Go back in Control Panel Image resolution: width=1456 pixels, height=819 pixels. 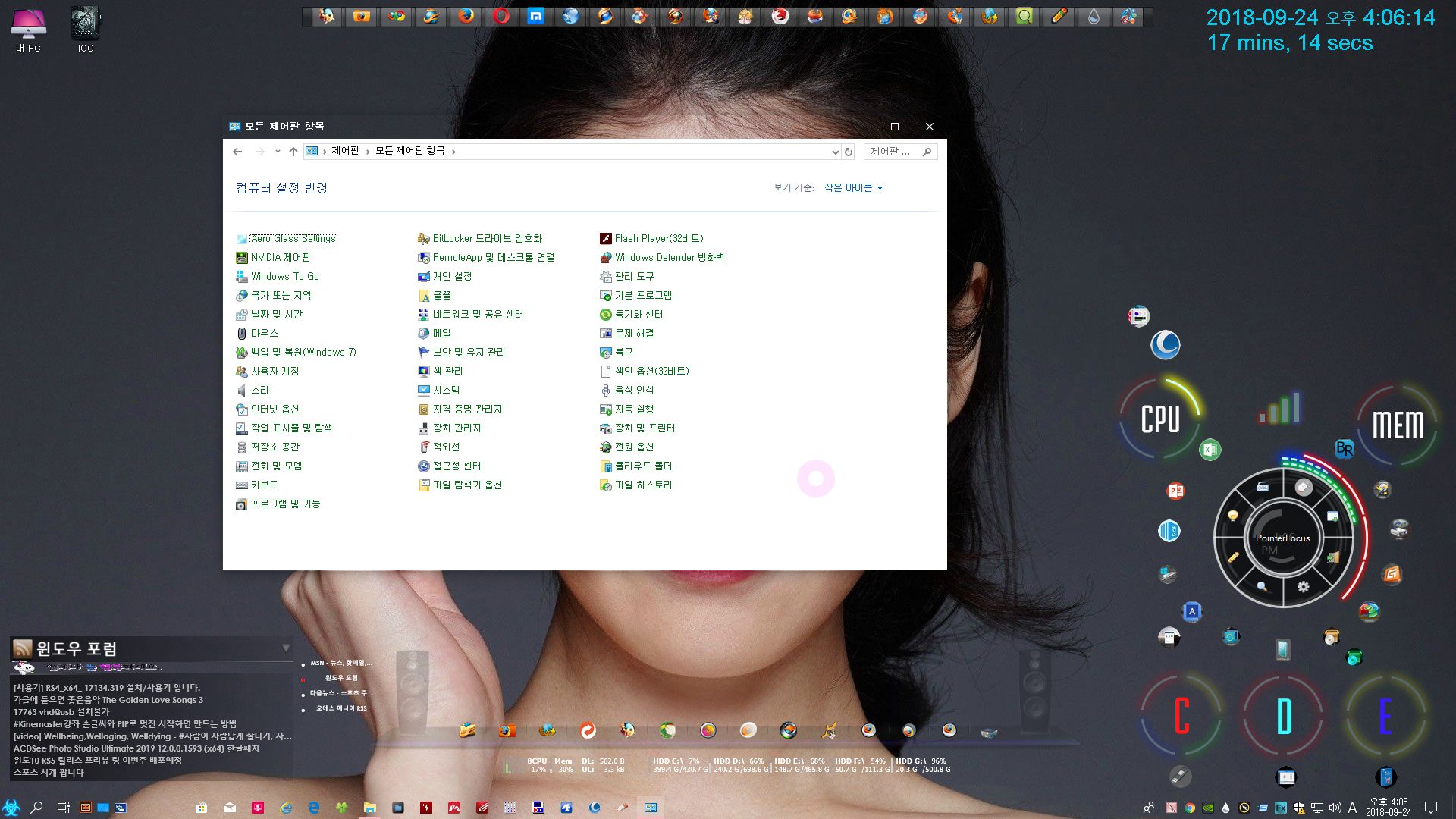237,152
